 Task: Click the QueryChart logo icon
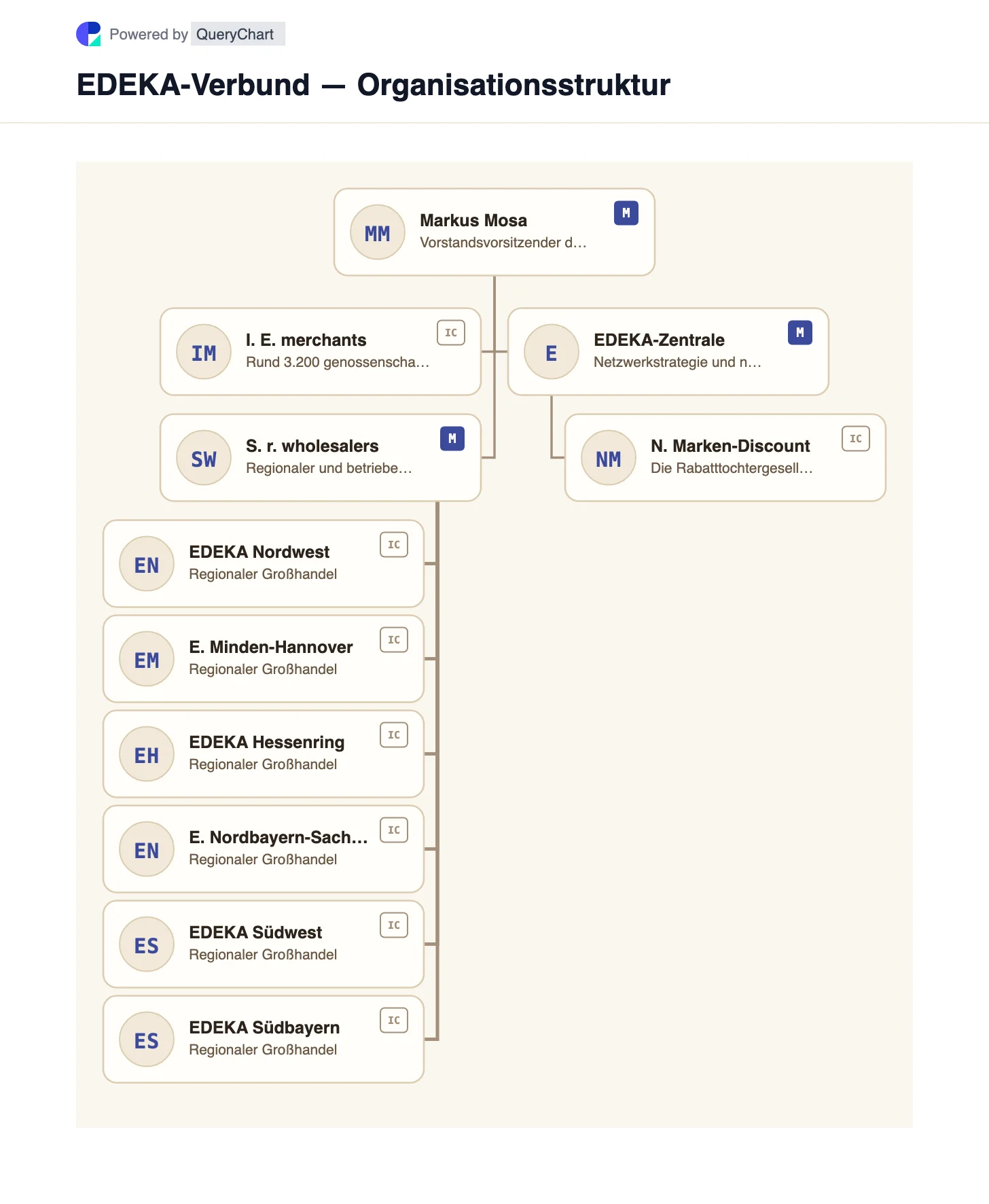pos(88,34)
